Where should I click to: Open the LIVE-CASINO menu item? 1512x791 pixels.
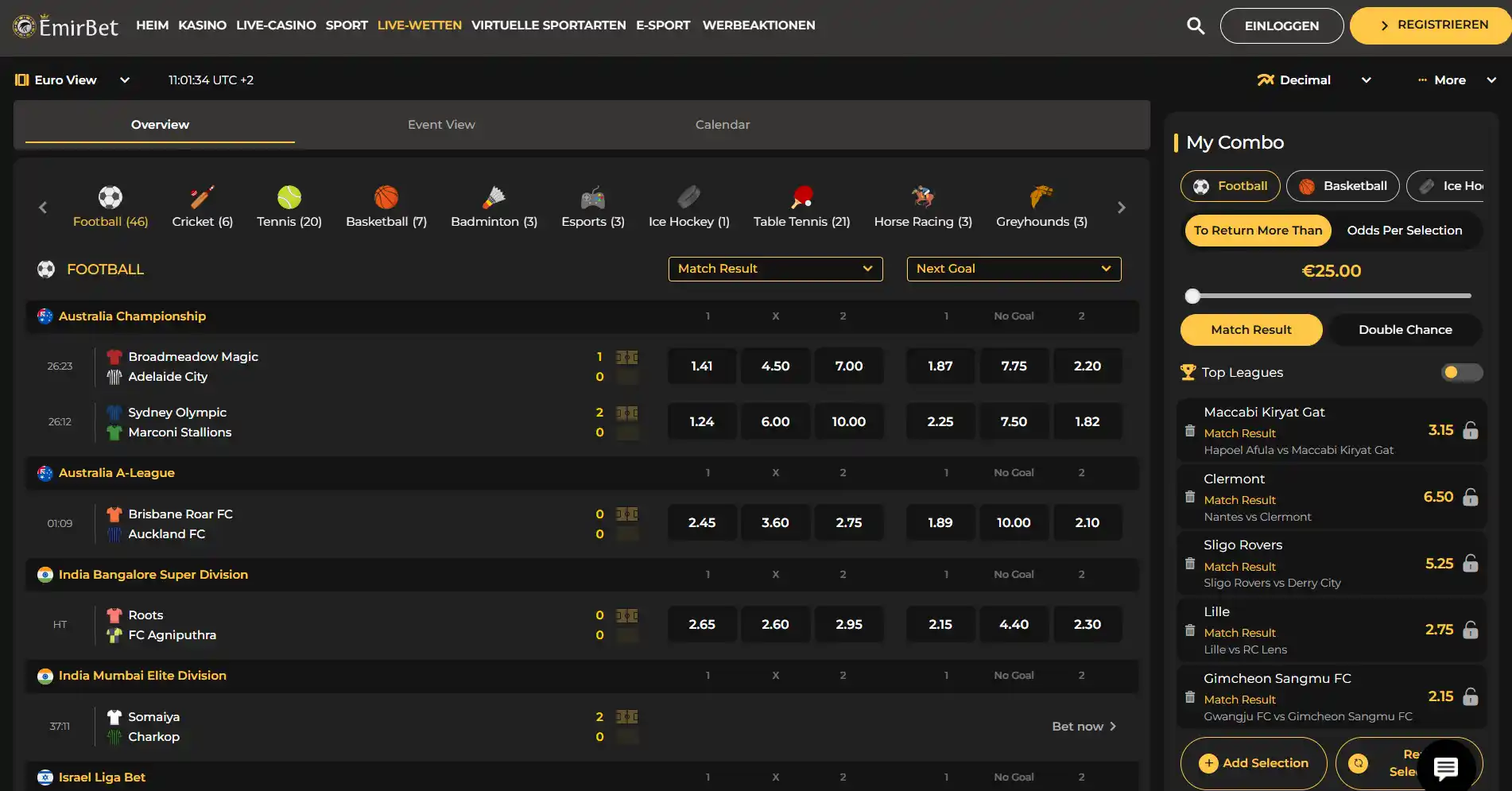point(276,25)
